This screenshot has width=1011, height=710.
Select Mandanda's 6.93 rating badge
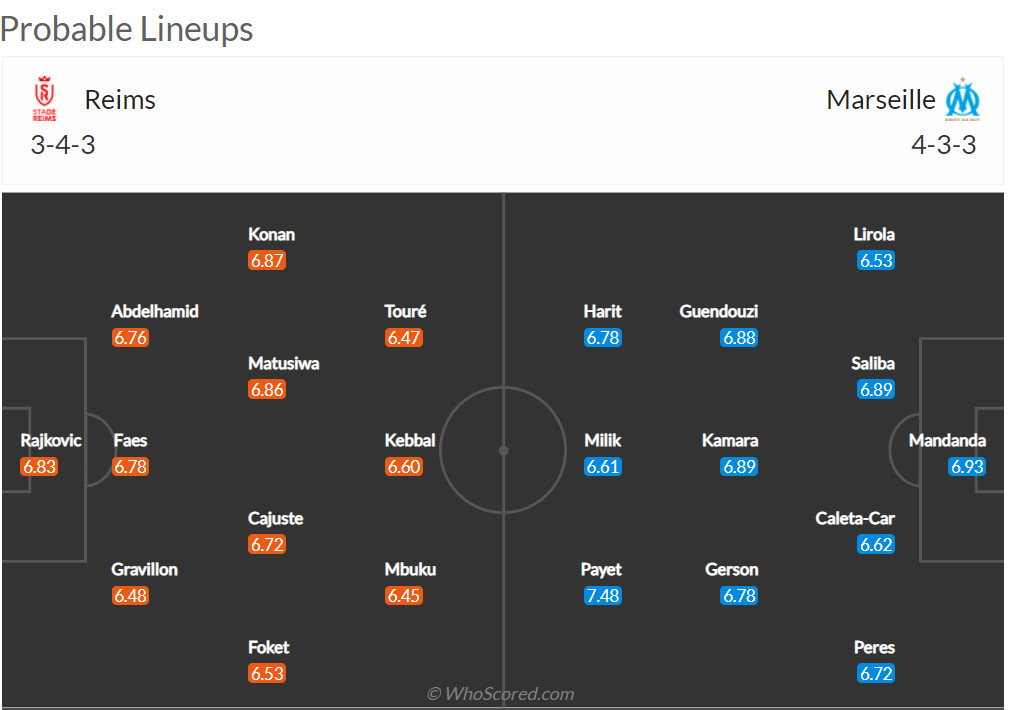click(x=967, y=467)
